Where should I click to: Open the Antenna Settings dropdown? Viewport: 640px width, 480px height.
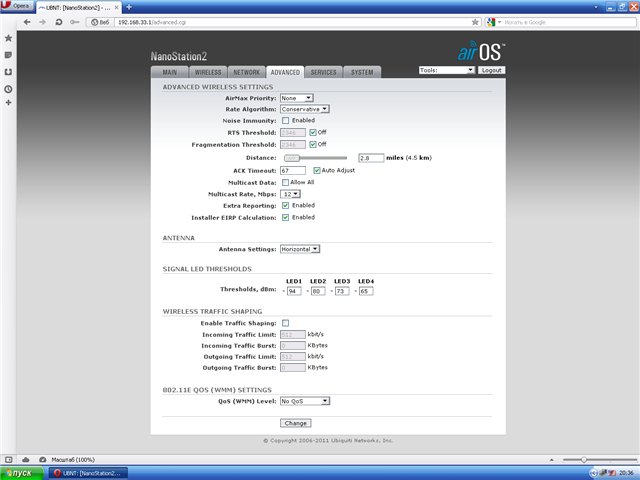[300, 249]
